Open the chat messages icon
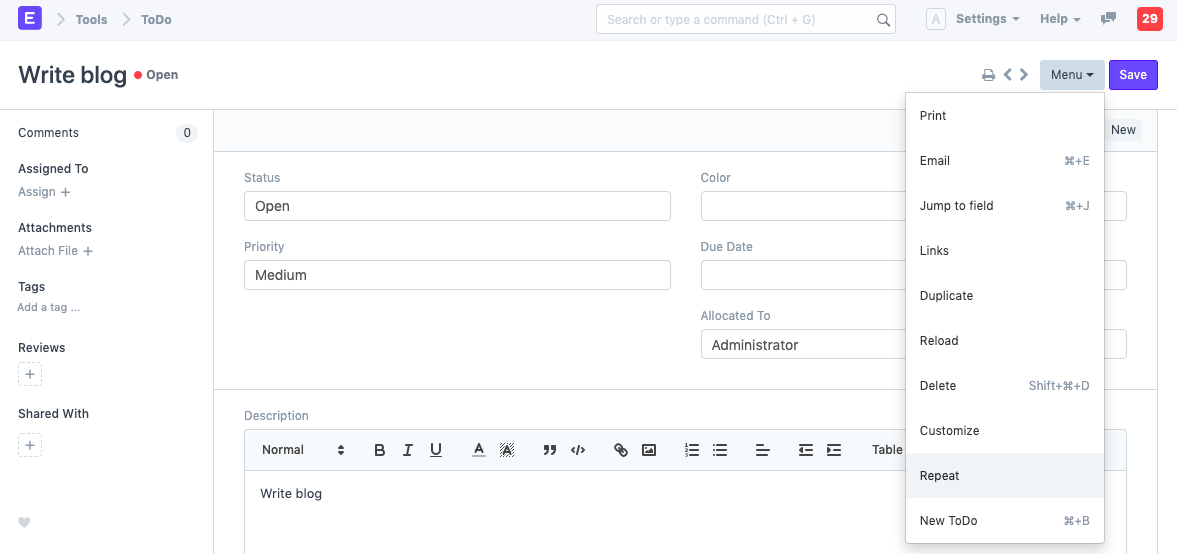Viewport: 1177px width, 554px height. click(1108, 19)
